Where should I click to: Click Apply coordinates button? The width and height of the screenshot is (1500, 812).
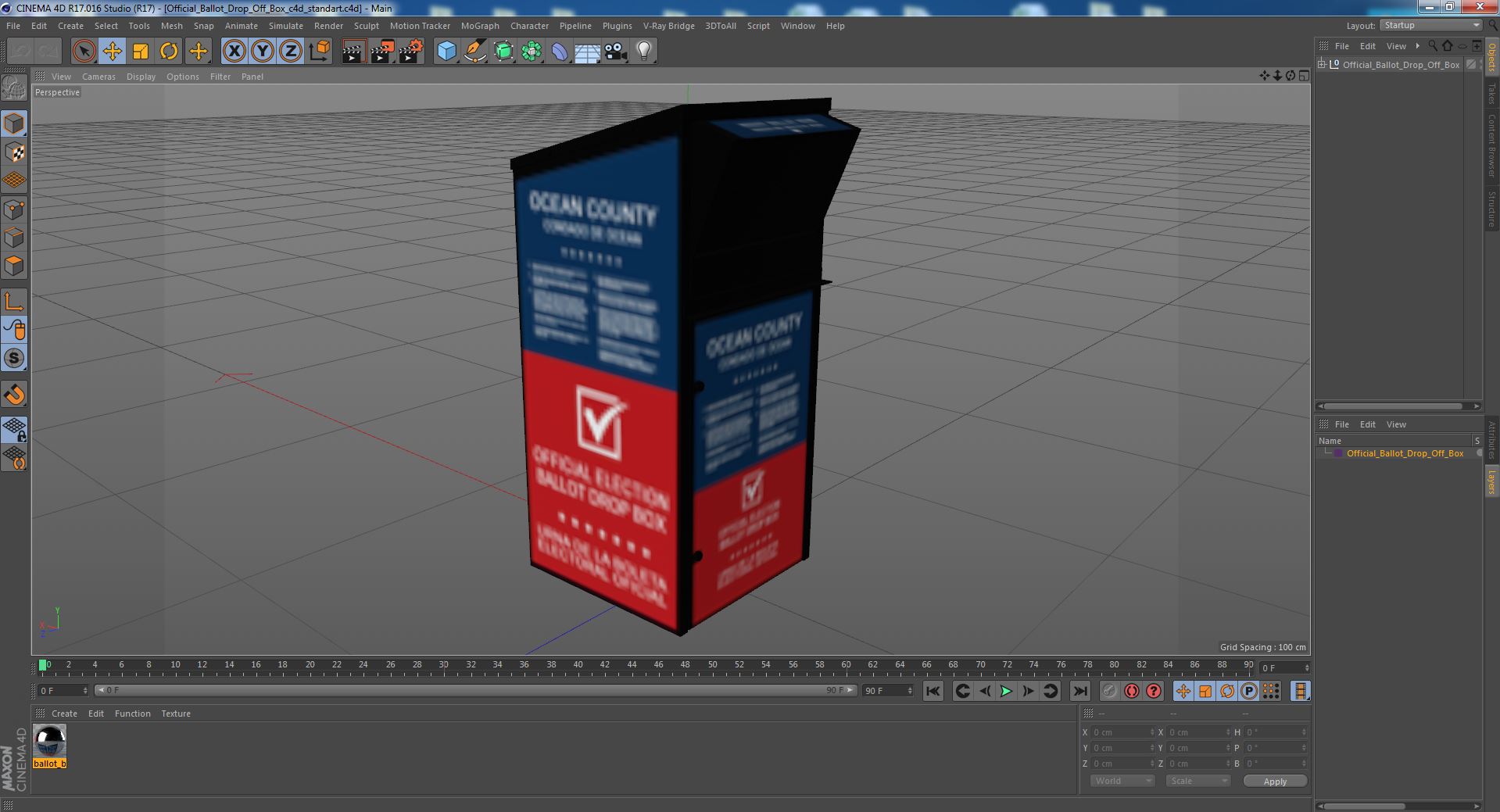tap(1275, 781)
